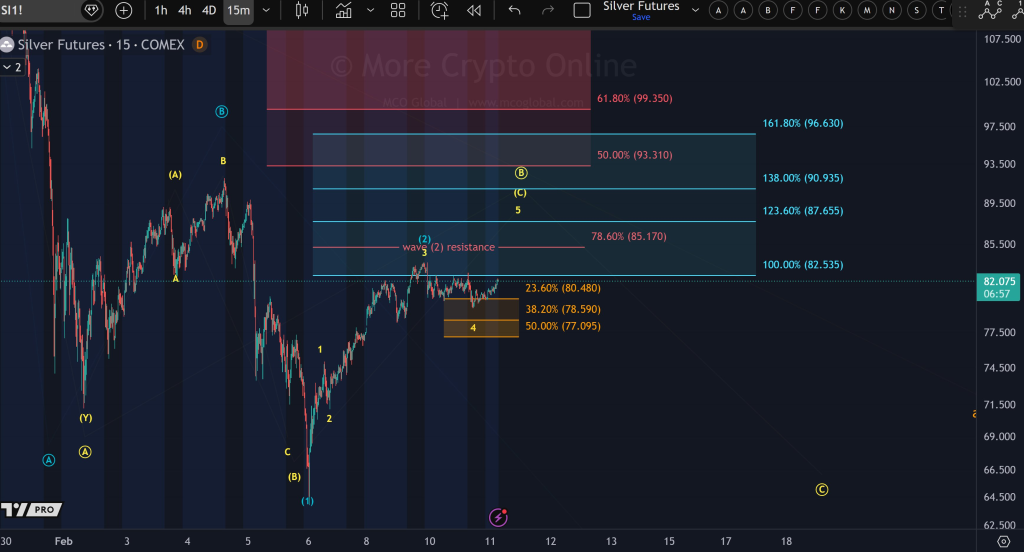Select the N quick layout circle
Image resolution: width=1024 pixels, height=552 pixels.
click(x=891, y=10)
